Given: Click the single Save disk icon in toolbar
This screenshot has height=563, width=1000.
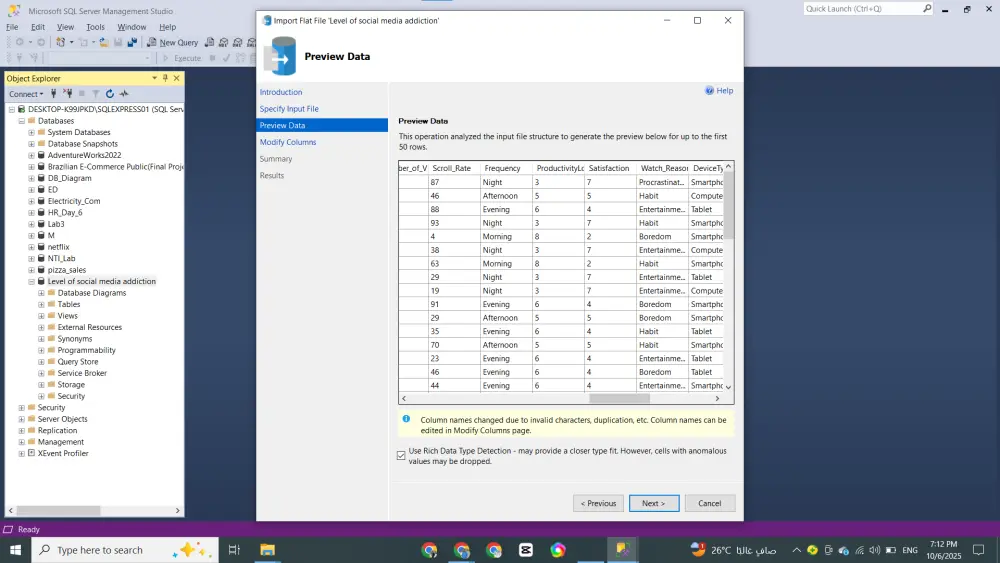Looking at the screenshot, I should [x=118, y=42].
